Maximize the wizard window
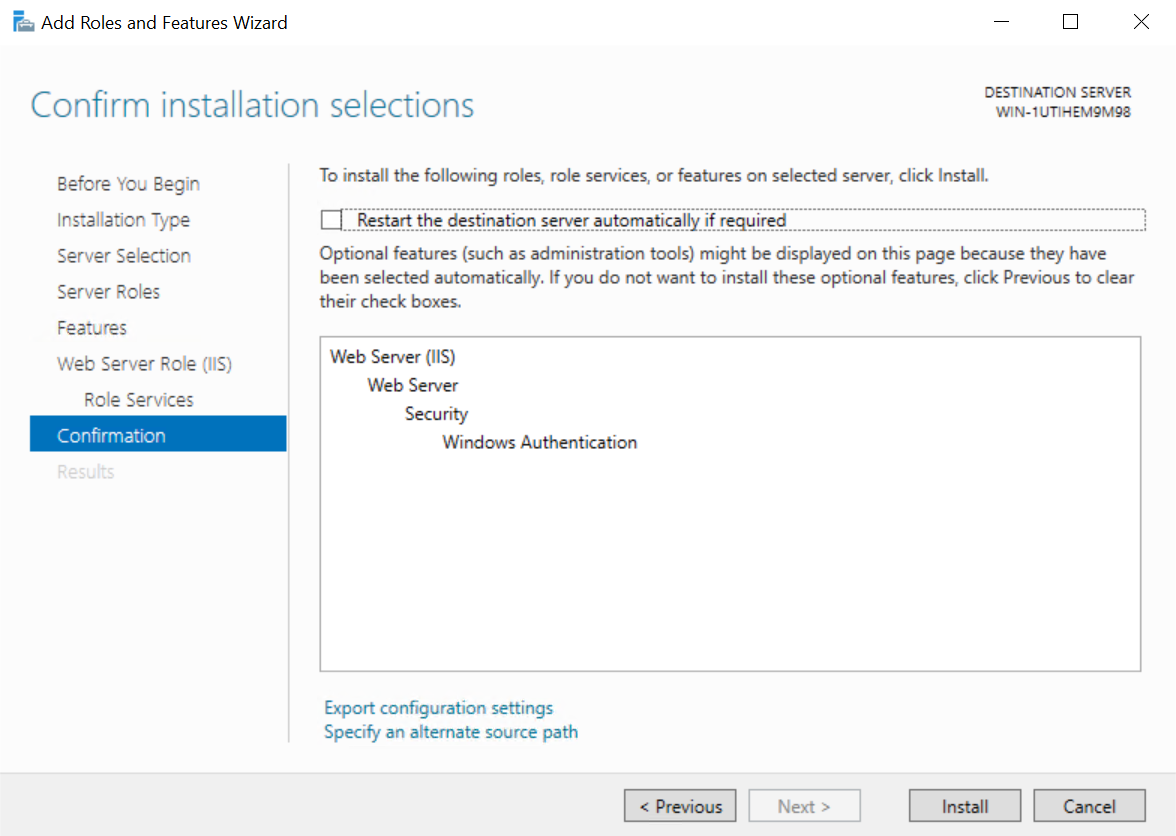Image resolution: width=1176 pixels, height=836 pixels. 1070,22
